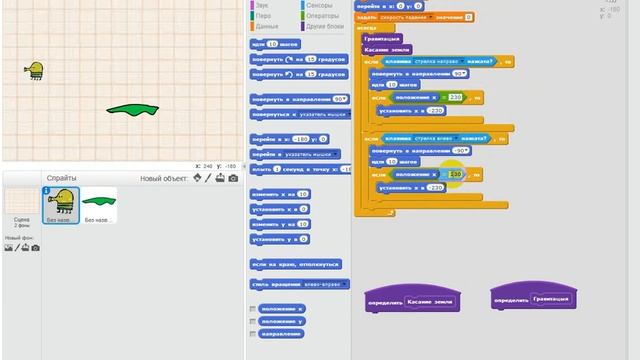Toggle положение y reporter checkbox
Image resolution: width=640 pixels, height=360 pixels.
253,322
